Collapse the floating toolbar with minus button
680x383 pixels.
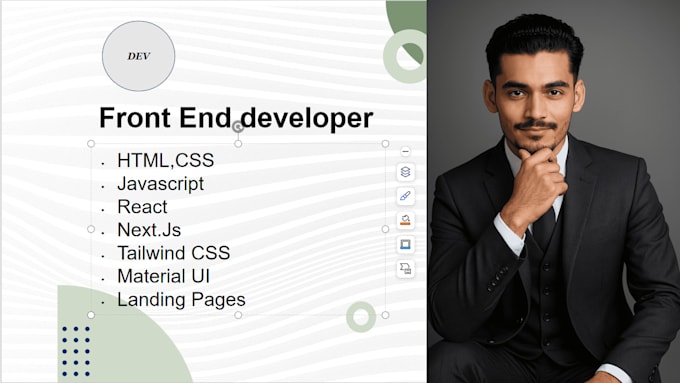(405, 151)
